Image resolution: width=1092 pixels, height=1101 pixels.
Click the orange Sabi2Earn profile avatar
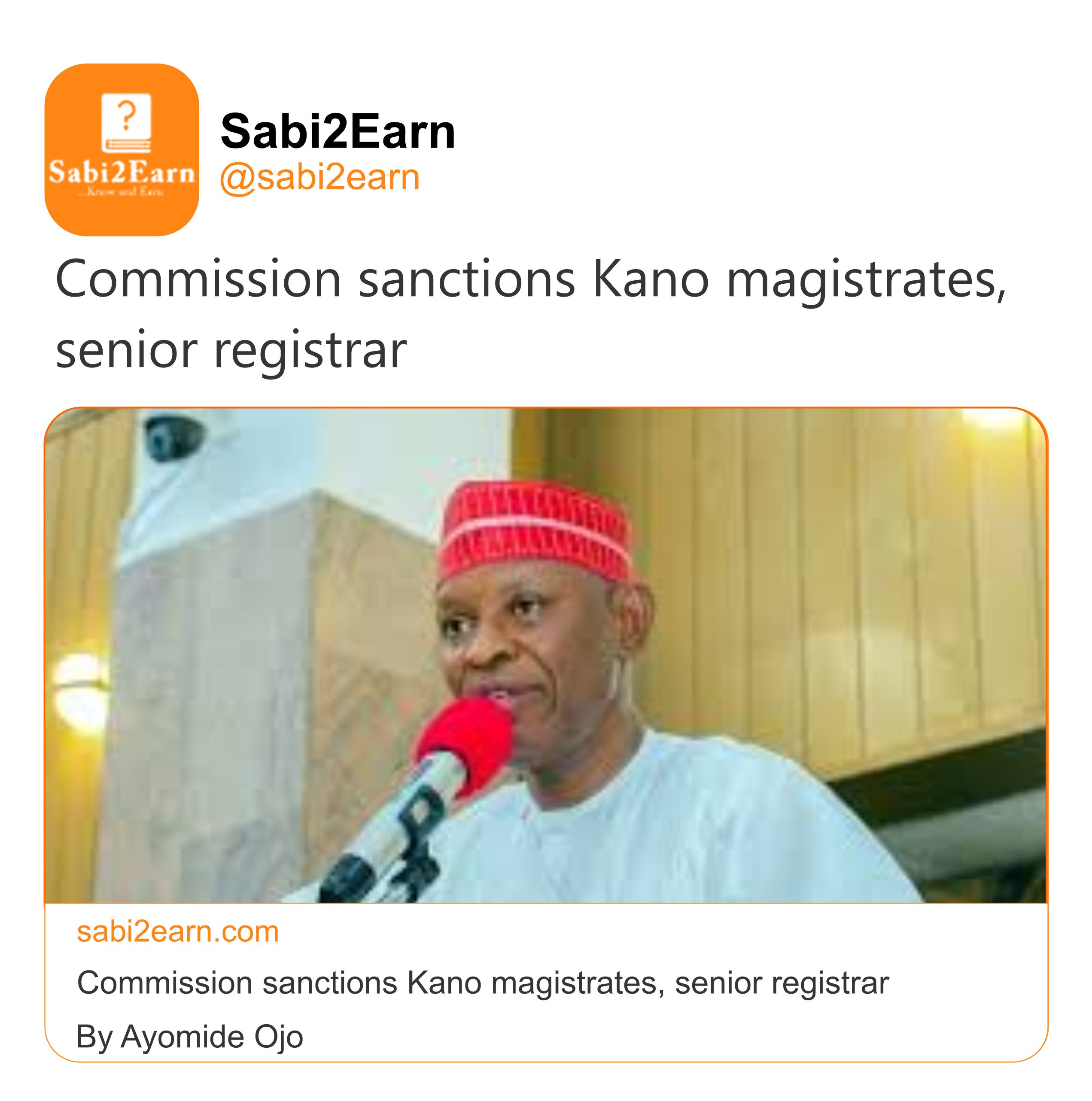tap(122, 149)
